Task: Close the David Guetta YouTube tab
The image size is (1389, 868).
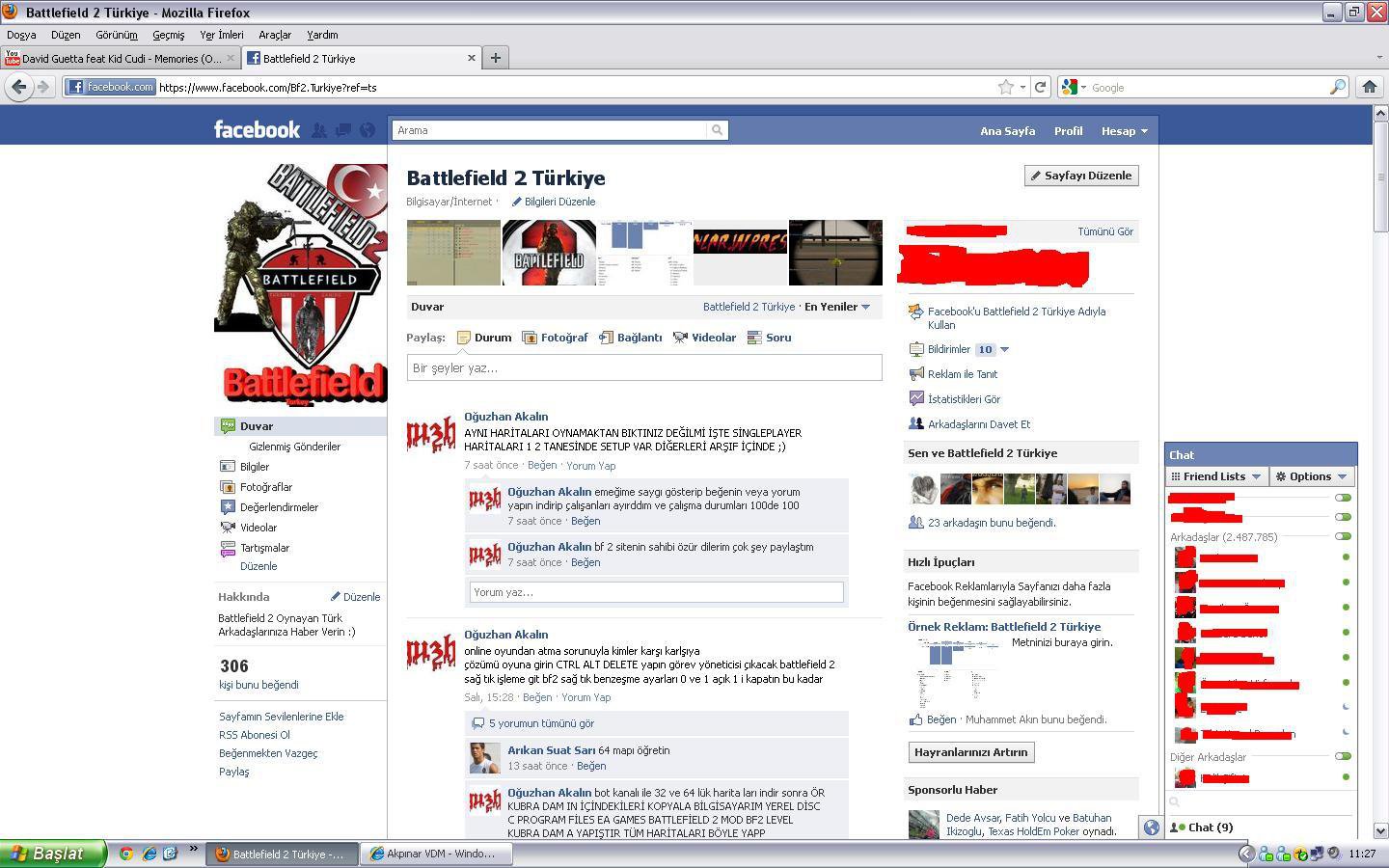Action: (x=231, y=58)
